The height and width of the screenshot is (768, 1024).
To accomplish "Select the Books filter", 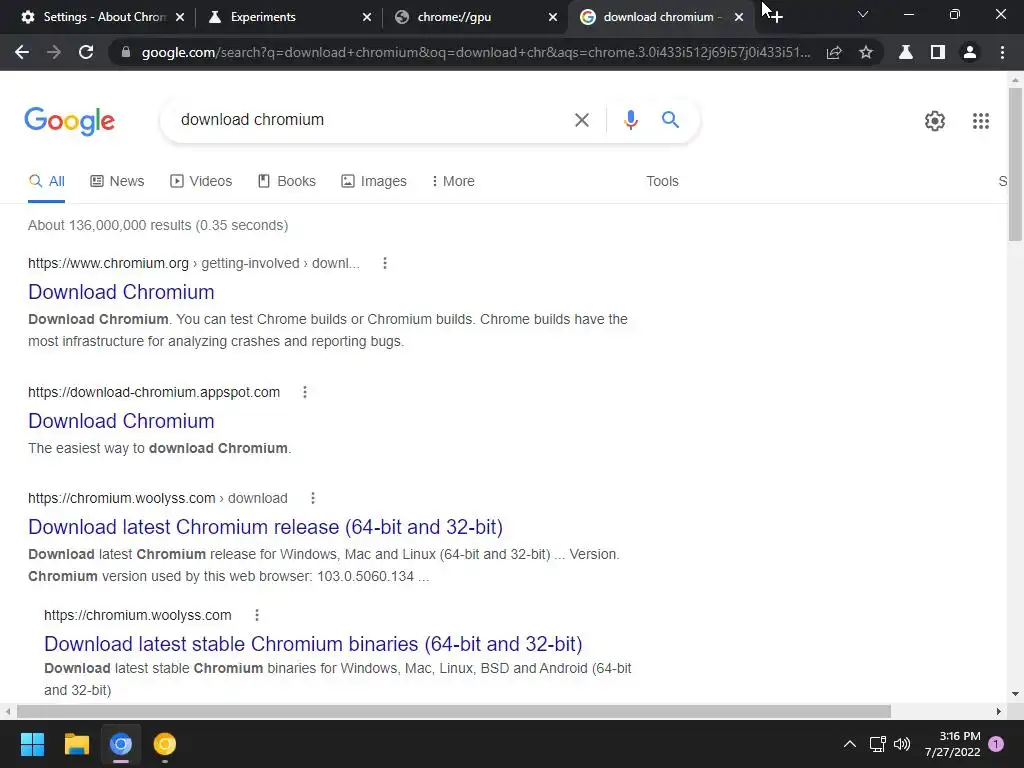I will click(x=287, y=182).
